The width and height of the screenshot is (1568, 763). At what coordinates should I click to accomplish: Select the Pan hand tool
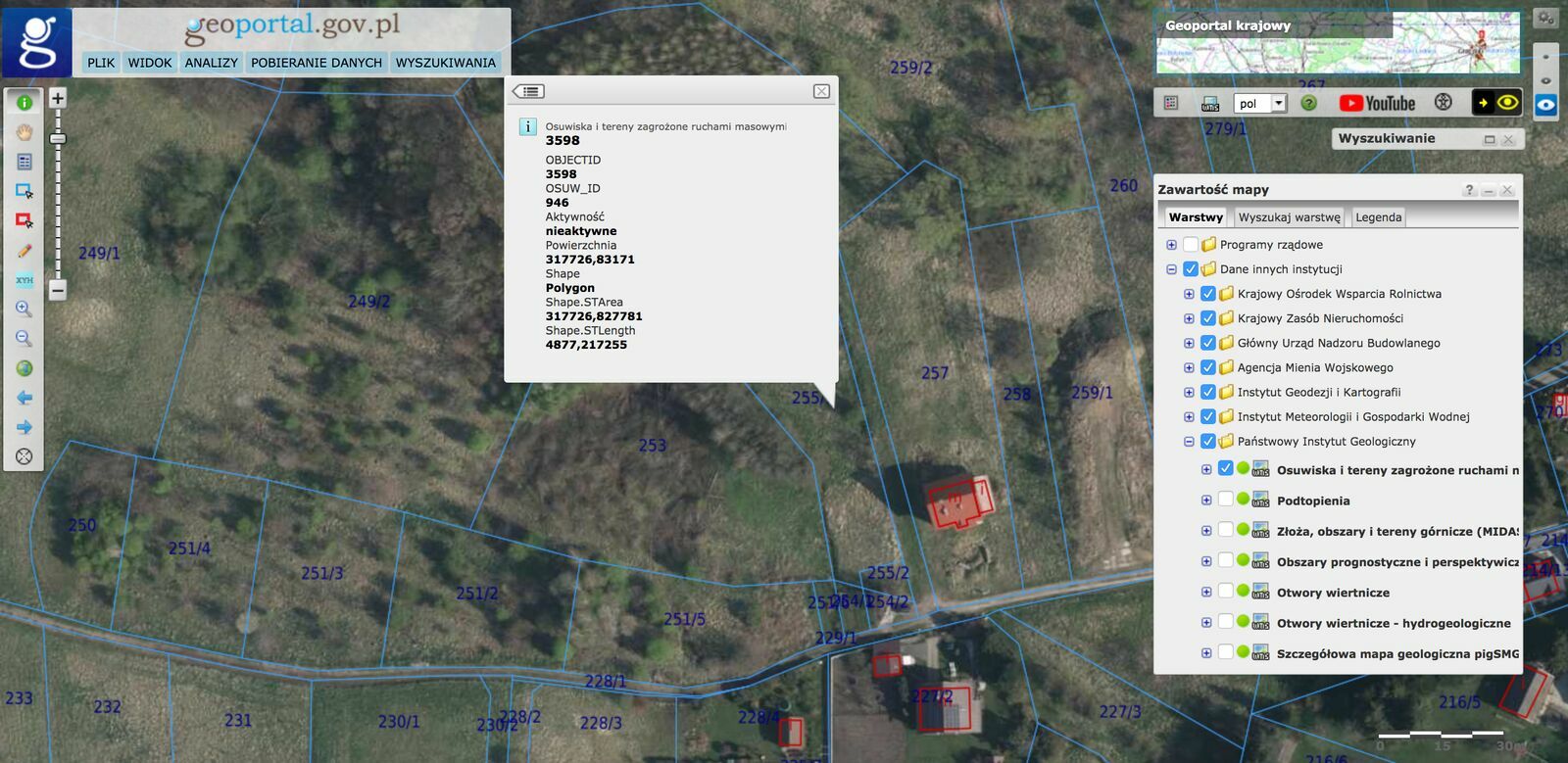[x=24, y=132]
